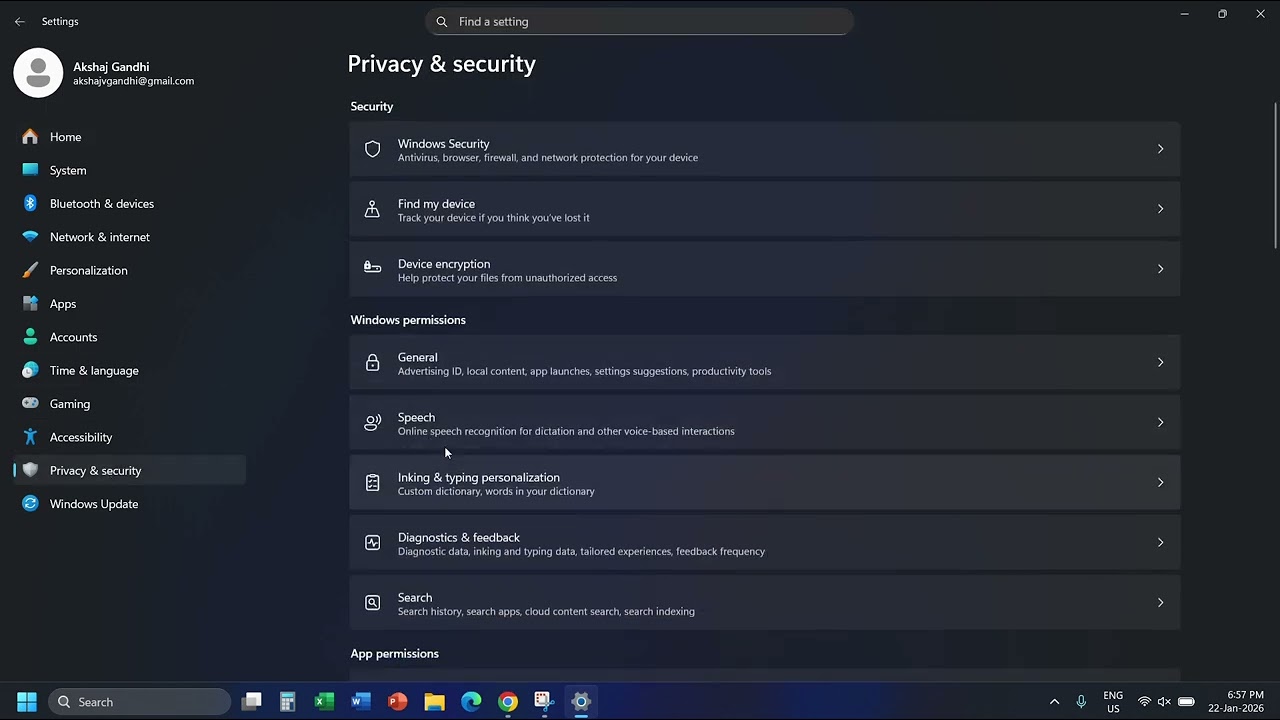Click the Personalization paintbrush icon in sidebar
Viewport: 1280px width, 720px height.
pyautogui.click(x=30, y=270)
